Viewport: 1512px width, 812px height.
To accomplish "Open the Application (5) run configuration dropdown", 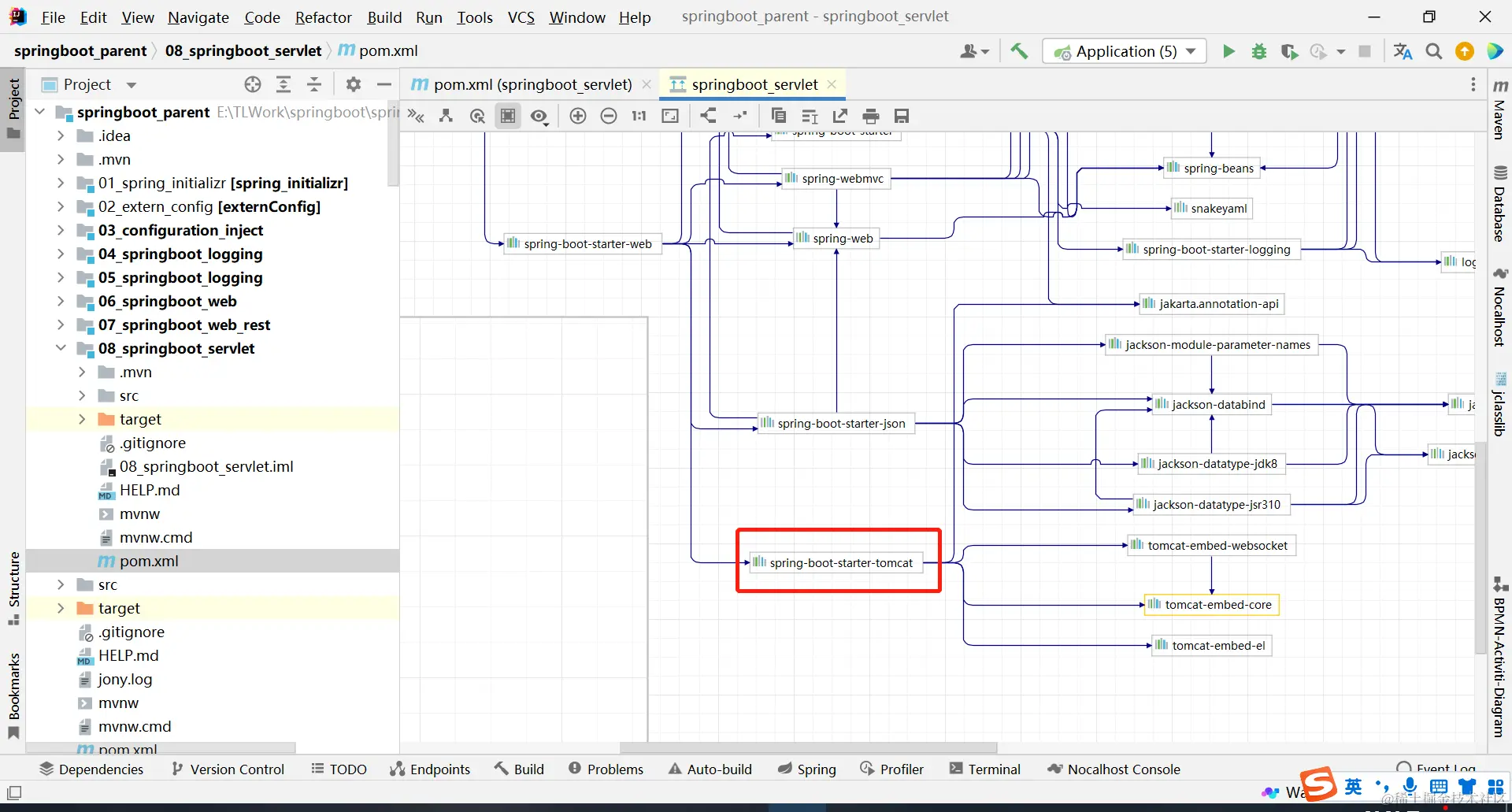I will pyautogui.click(x=1125, y=52).
